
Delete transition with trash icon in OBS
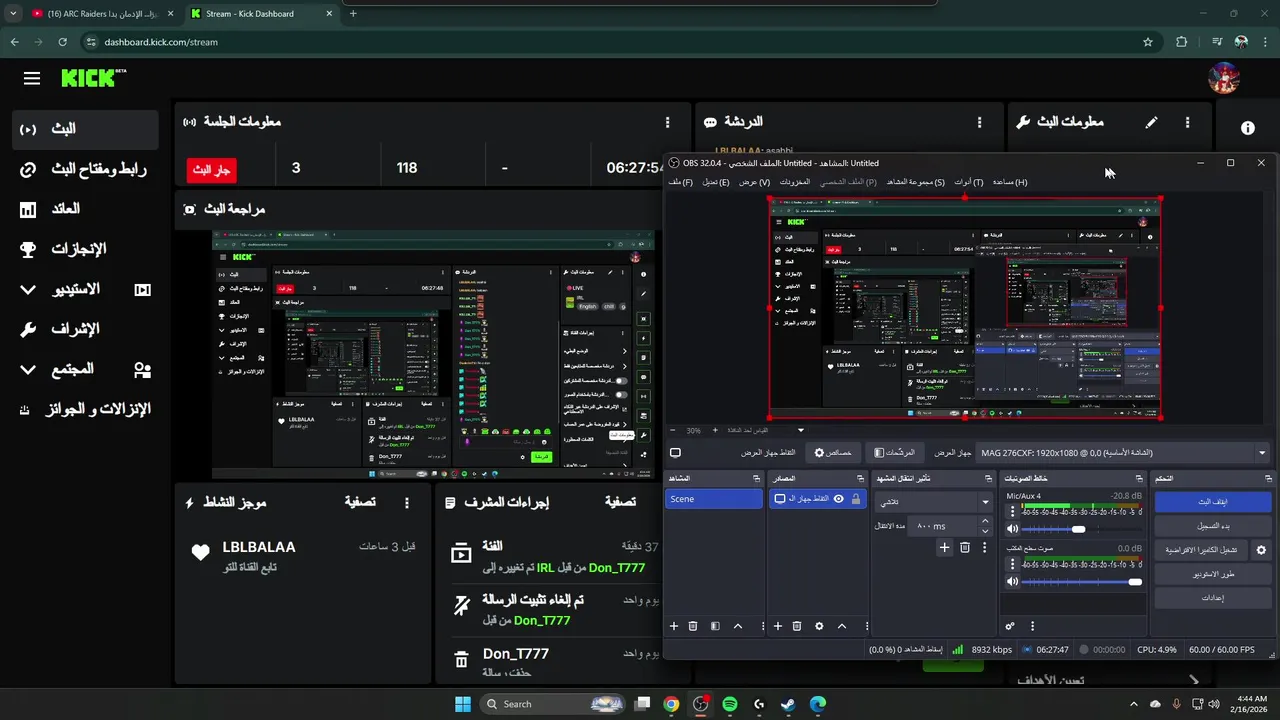(965, 547)
